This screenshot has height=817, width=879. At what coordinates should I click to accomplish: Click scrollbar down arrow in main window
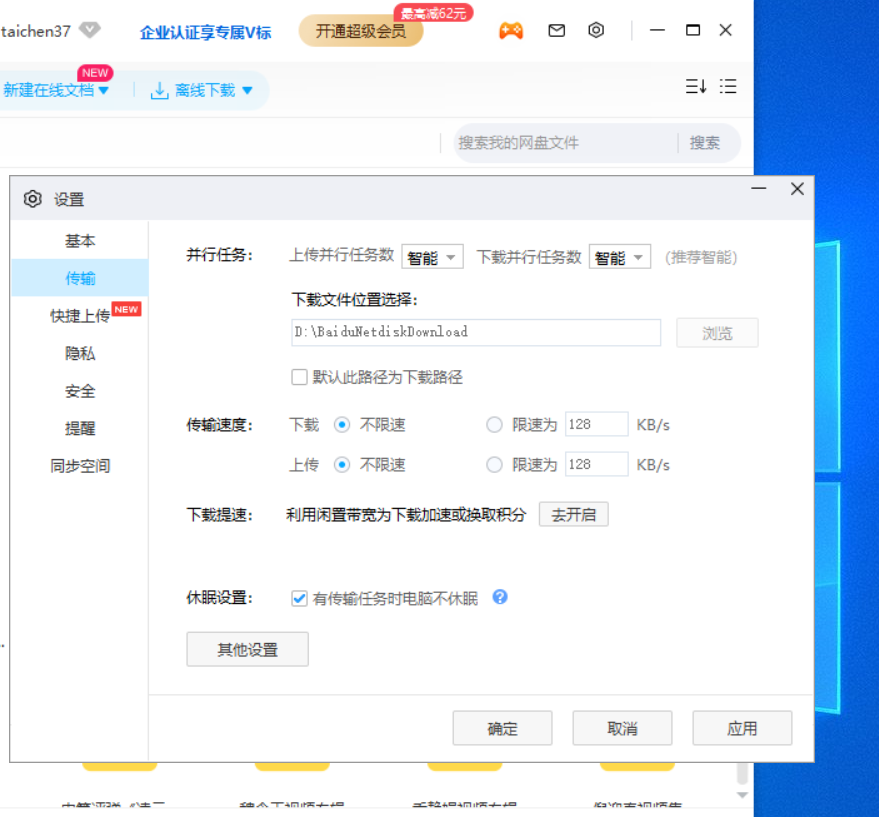742,795
